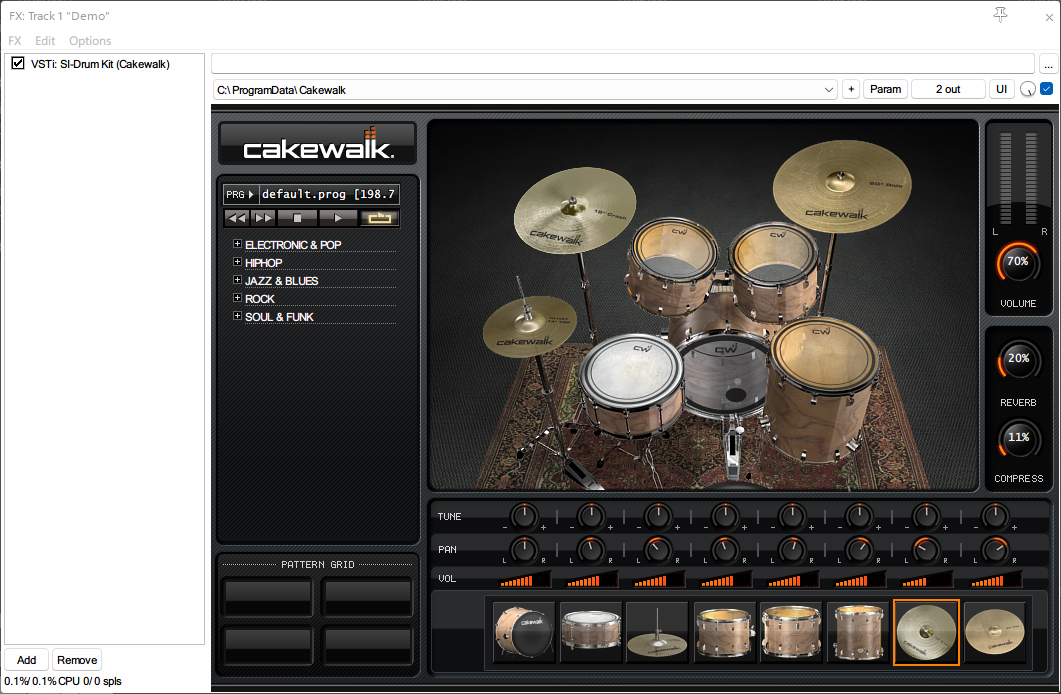Open the Options menu
The image size is (1061, 694).
90,41
